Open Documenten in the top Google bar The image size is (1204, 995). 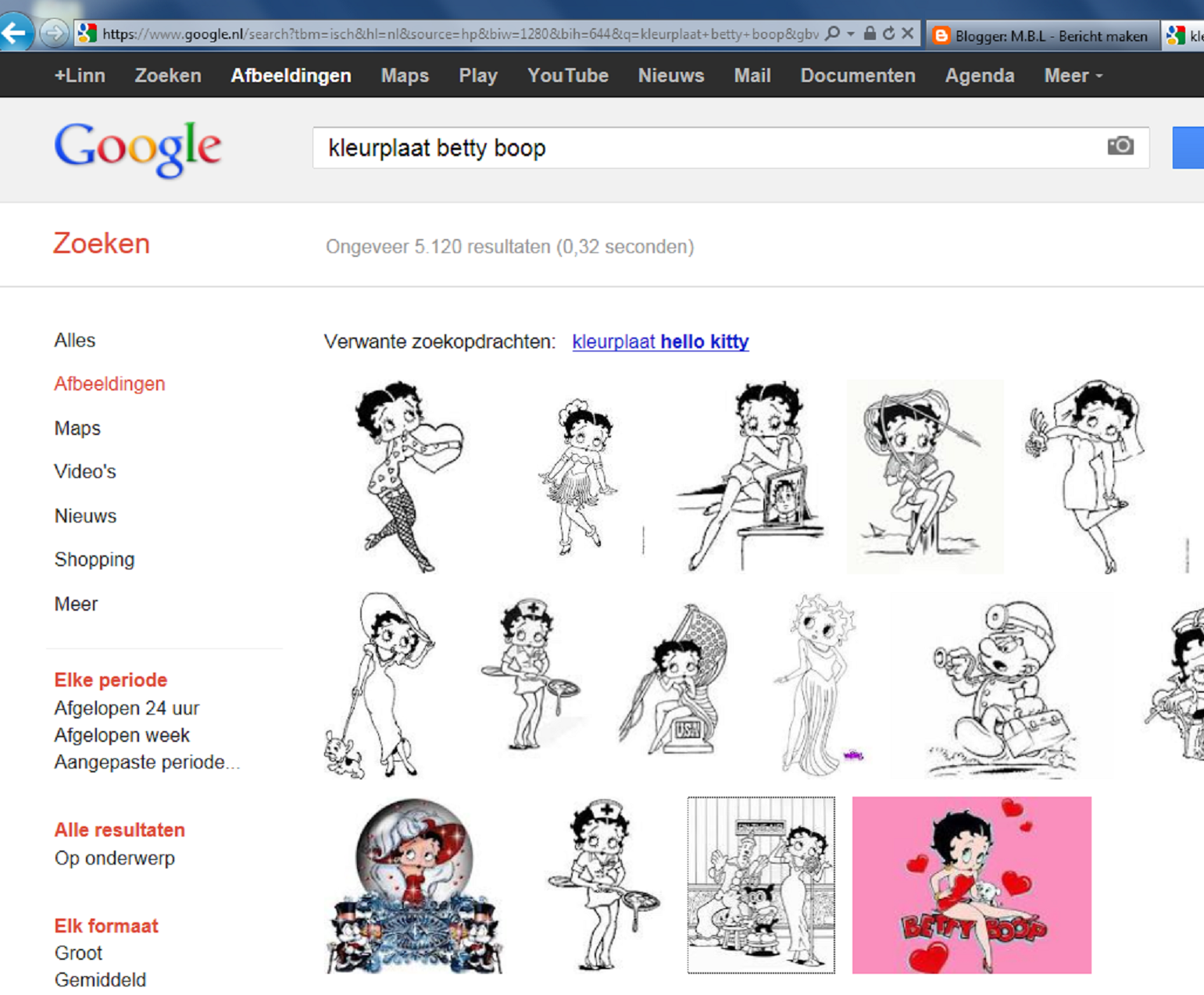tap(858, 76)
